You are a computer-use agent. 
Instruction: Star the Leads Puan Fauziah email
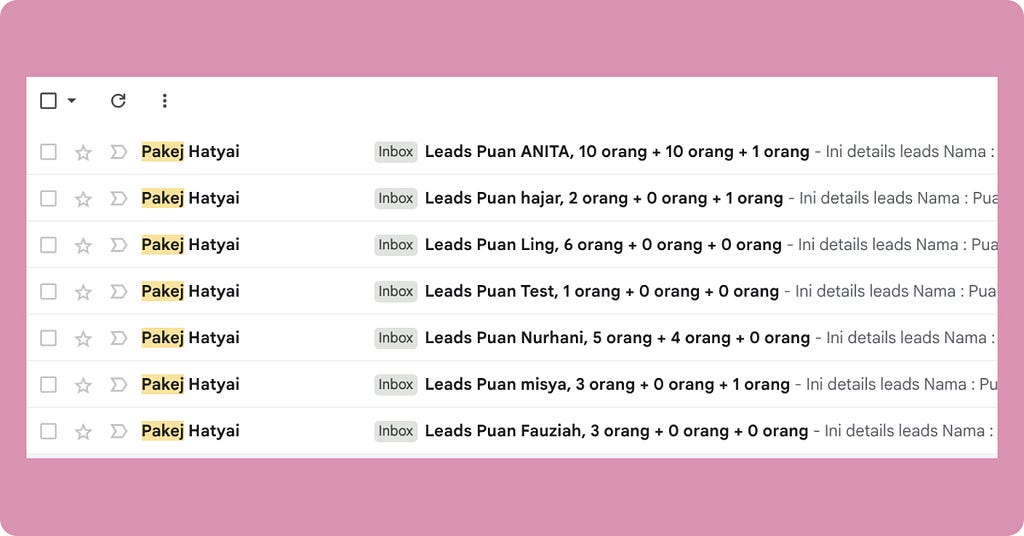83,432
